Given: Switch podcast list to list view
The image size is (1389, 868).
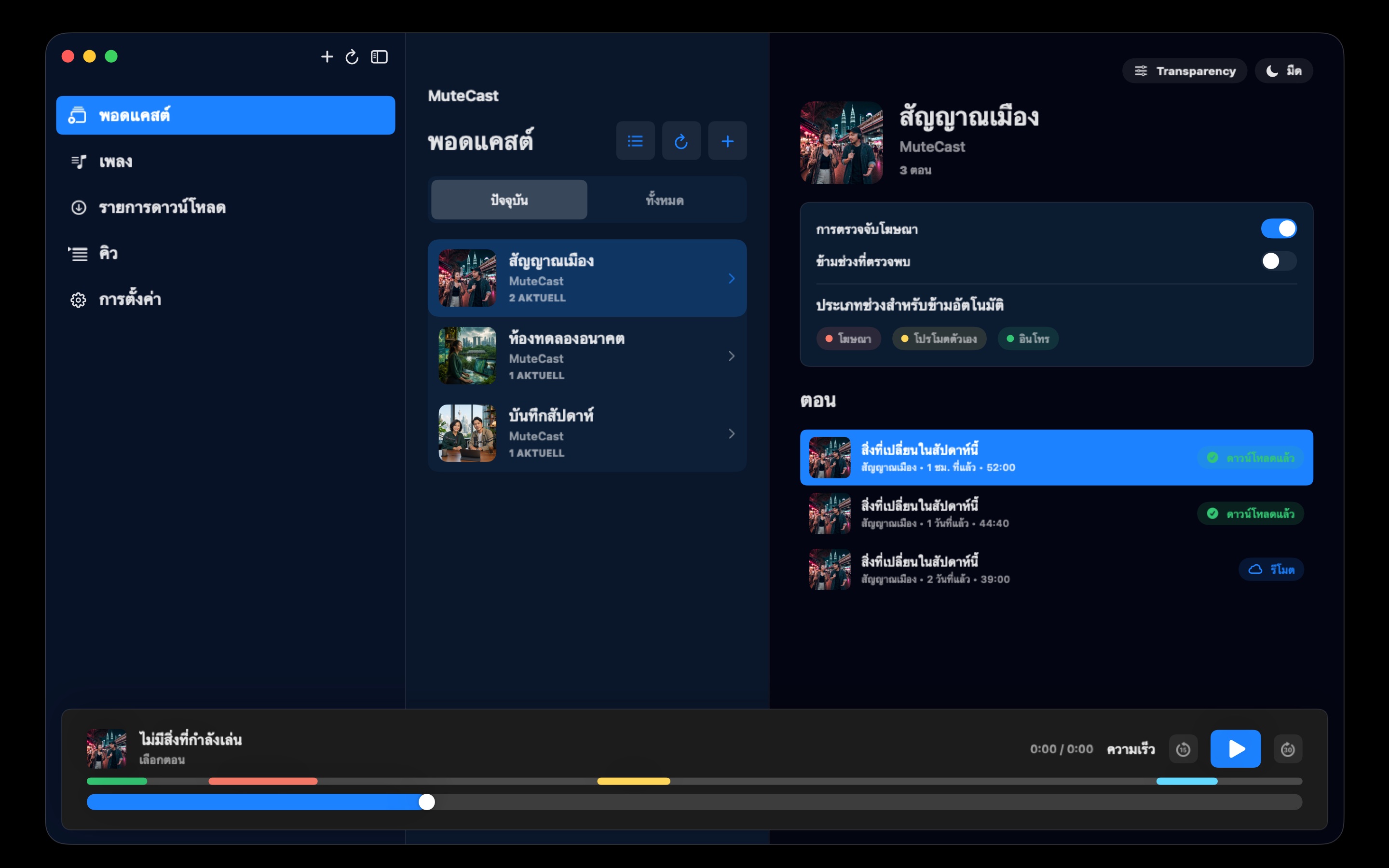Looking at the screenshot, I should [x=635, y=141].
